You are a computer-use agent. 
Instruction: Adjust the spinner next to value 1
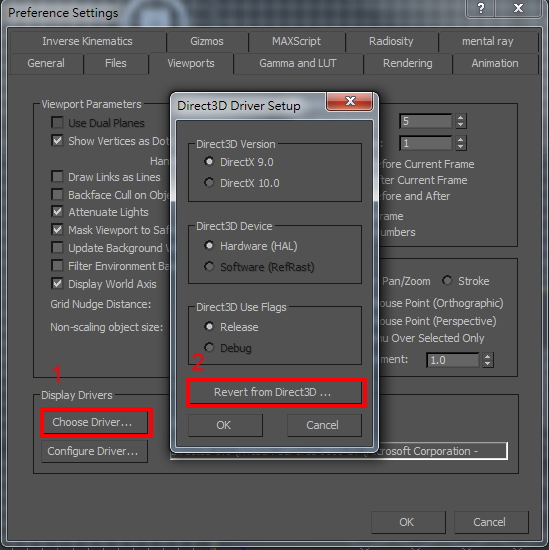coord(461,143)
